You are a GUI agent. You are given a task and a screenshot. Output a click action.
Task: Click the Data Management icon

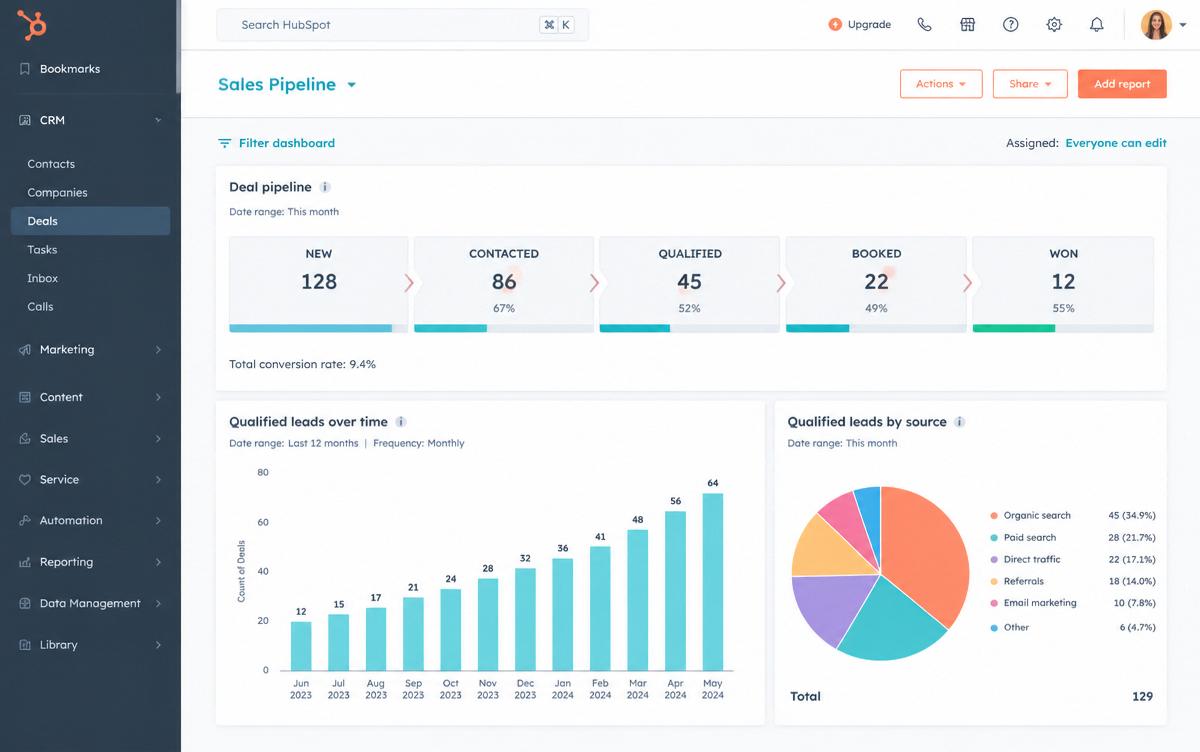coord(25,604)
